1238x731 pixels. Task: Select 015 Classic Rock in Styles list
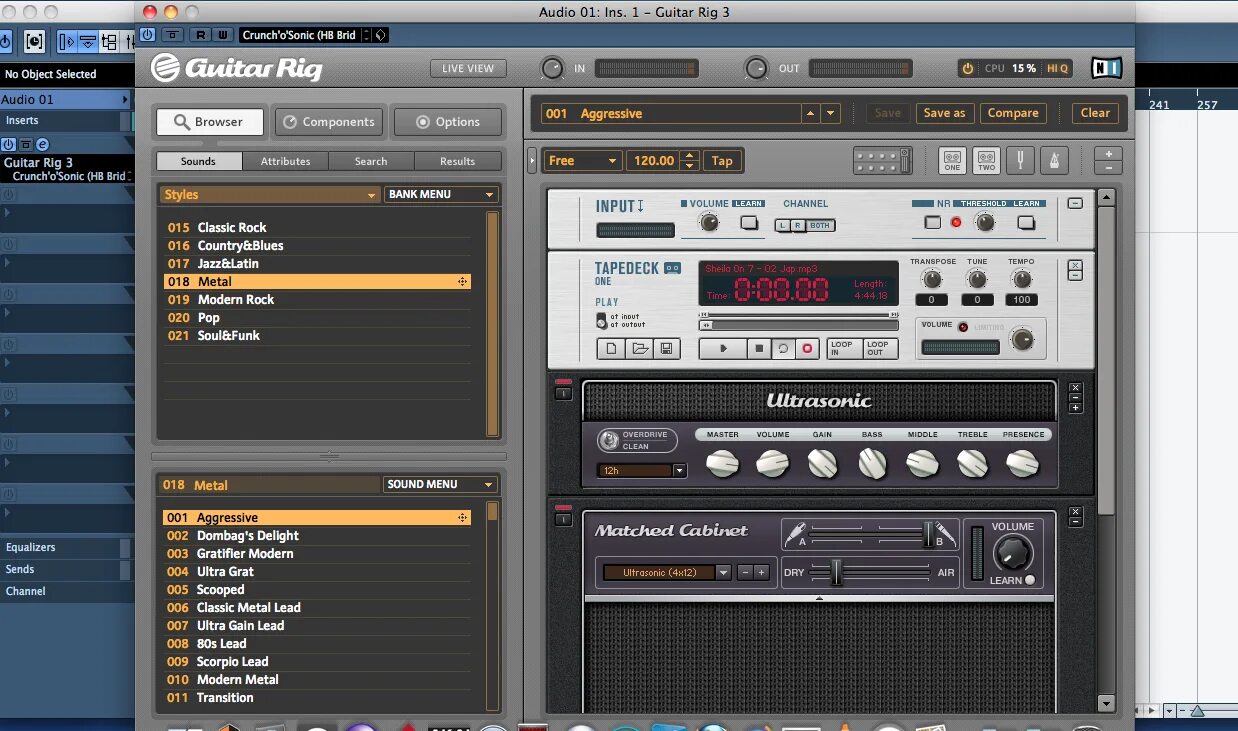coord(317,227)
